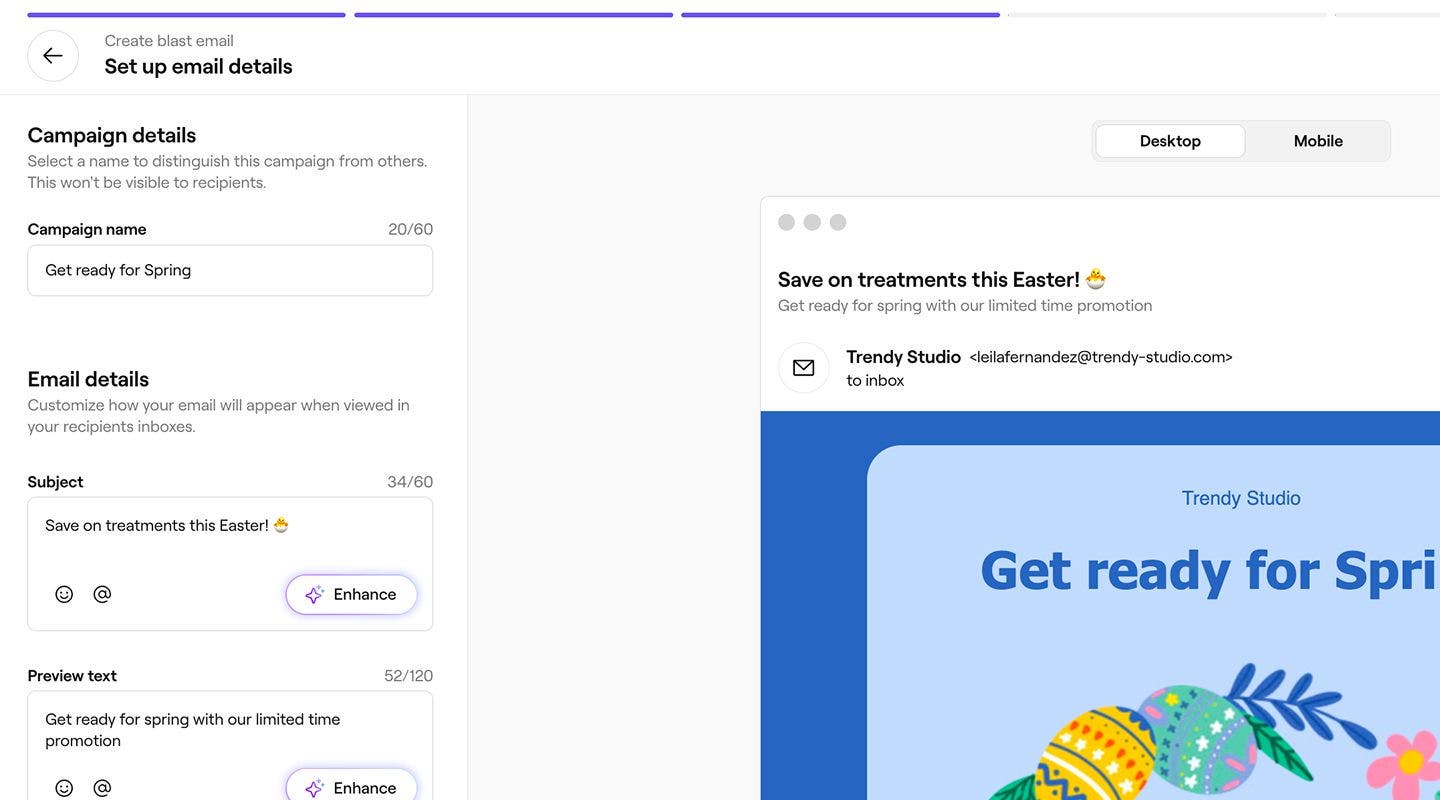Click Trendy Studio brand text in email
The image size is (1440, 800).
(x=1241, y=498)
